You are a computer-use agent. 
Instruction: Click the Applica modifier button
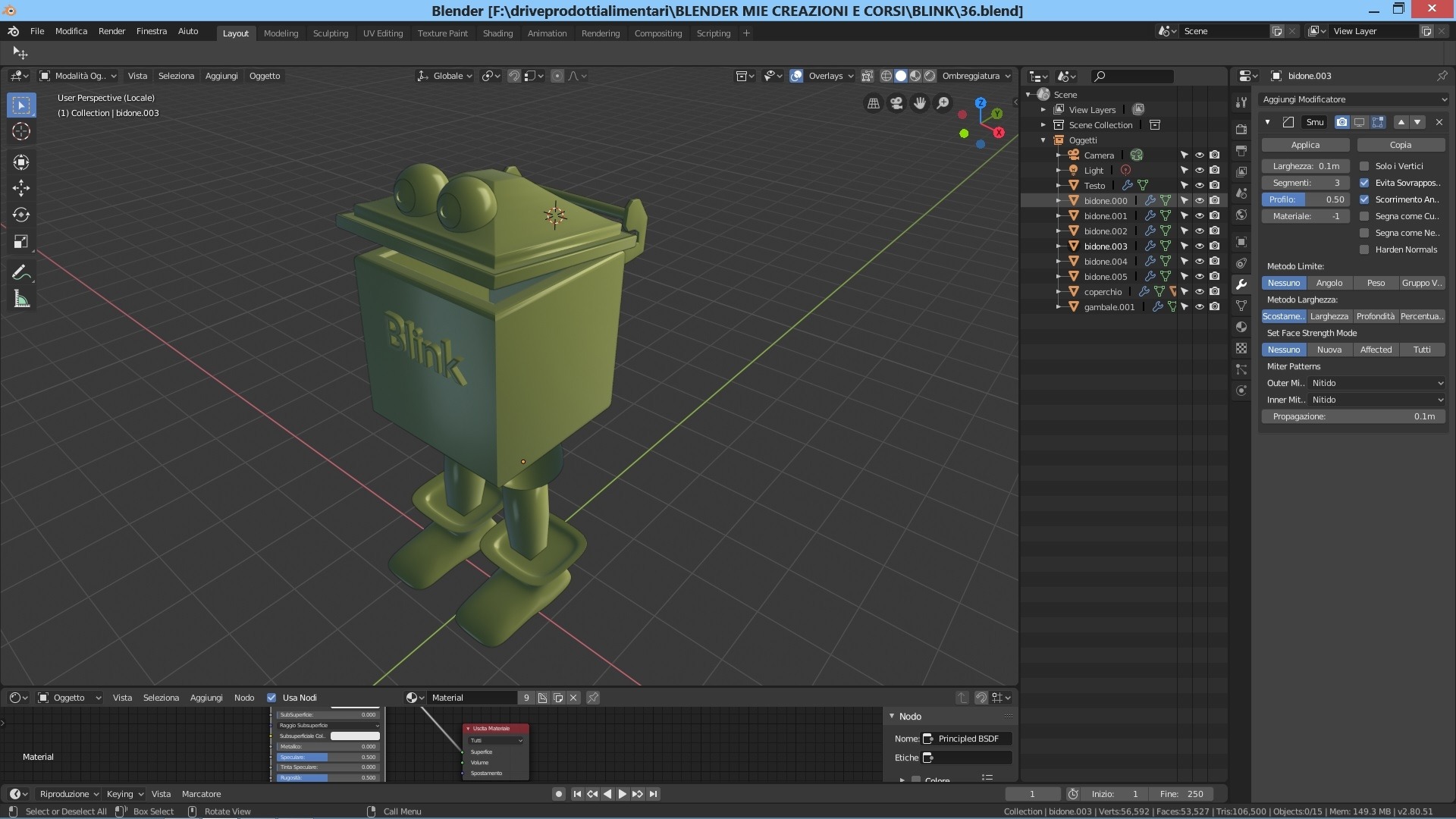pos(1305,145)
